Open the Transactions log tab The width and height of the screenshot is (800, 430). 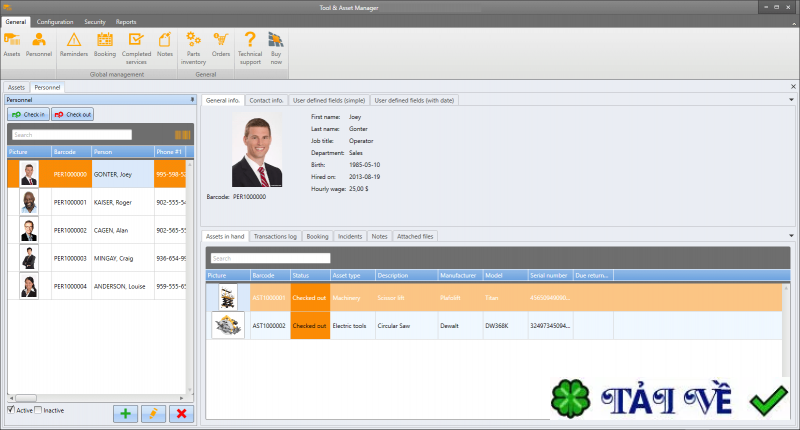[x=275, y=236]
